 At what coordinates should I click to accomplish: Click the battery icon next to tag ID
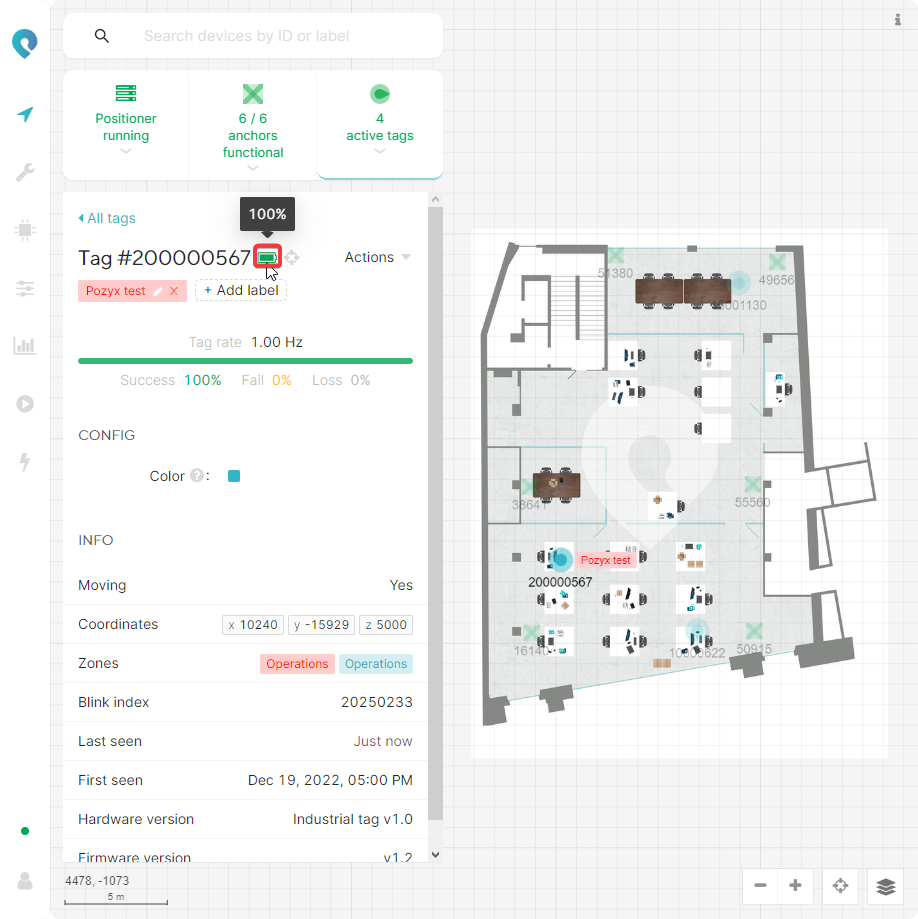267,258
